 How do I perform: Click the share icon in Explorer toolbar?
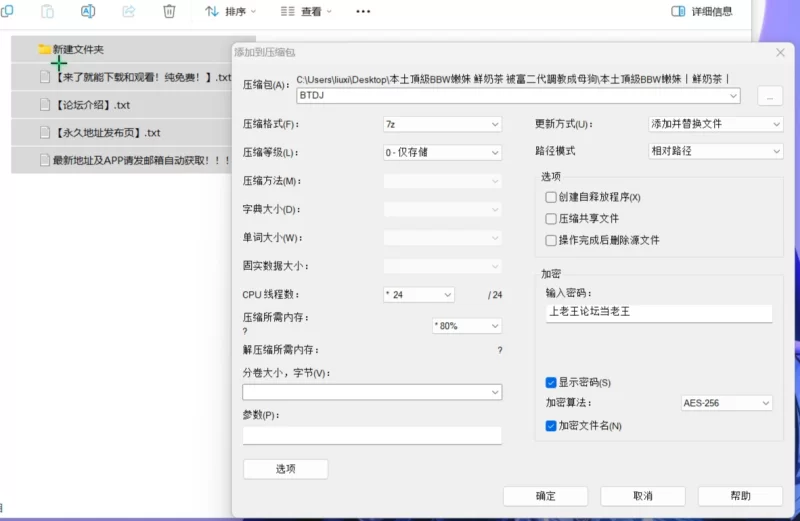(128, 11)
